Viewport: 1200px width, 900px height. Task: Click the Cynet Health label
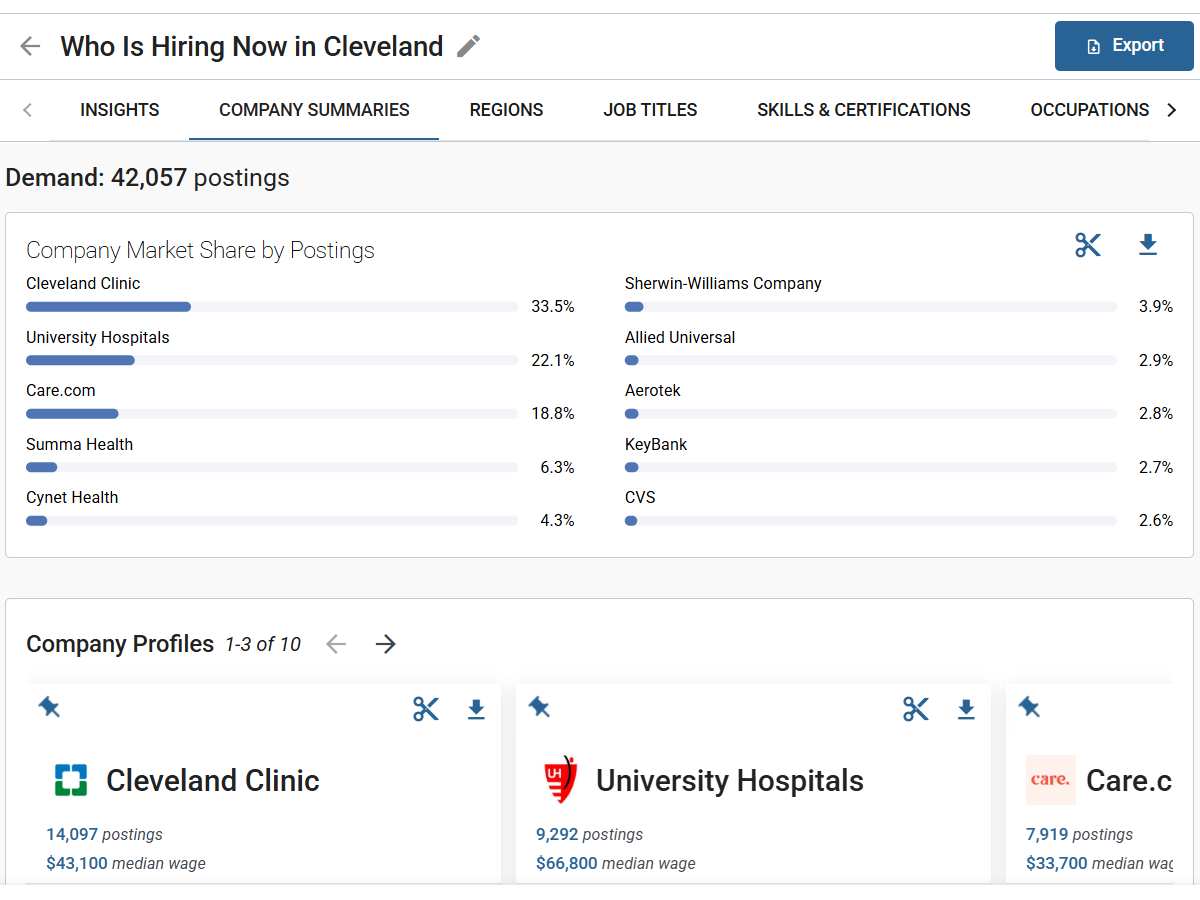point(72,498)
